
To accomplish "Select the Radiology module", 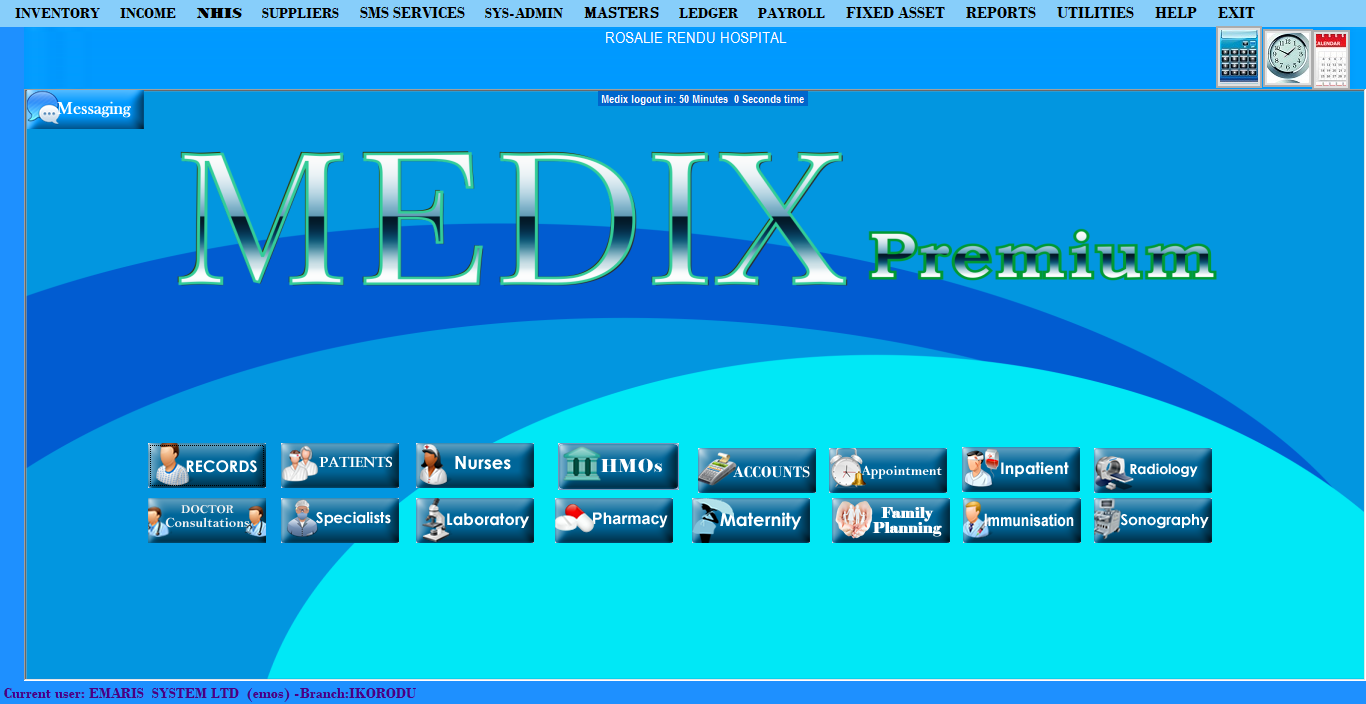I will pos(1152,470).
